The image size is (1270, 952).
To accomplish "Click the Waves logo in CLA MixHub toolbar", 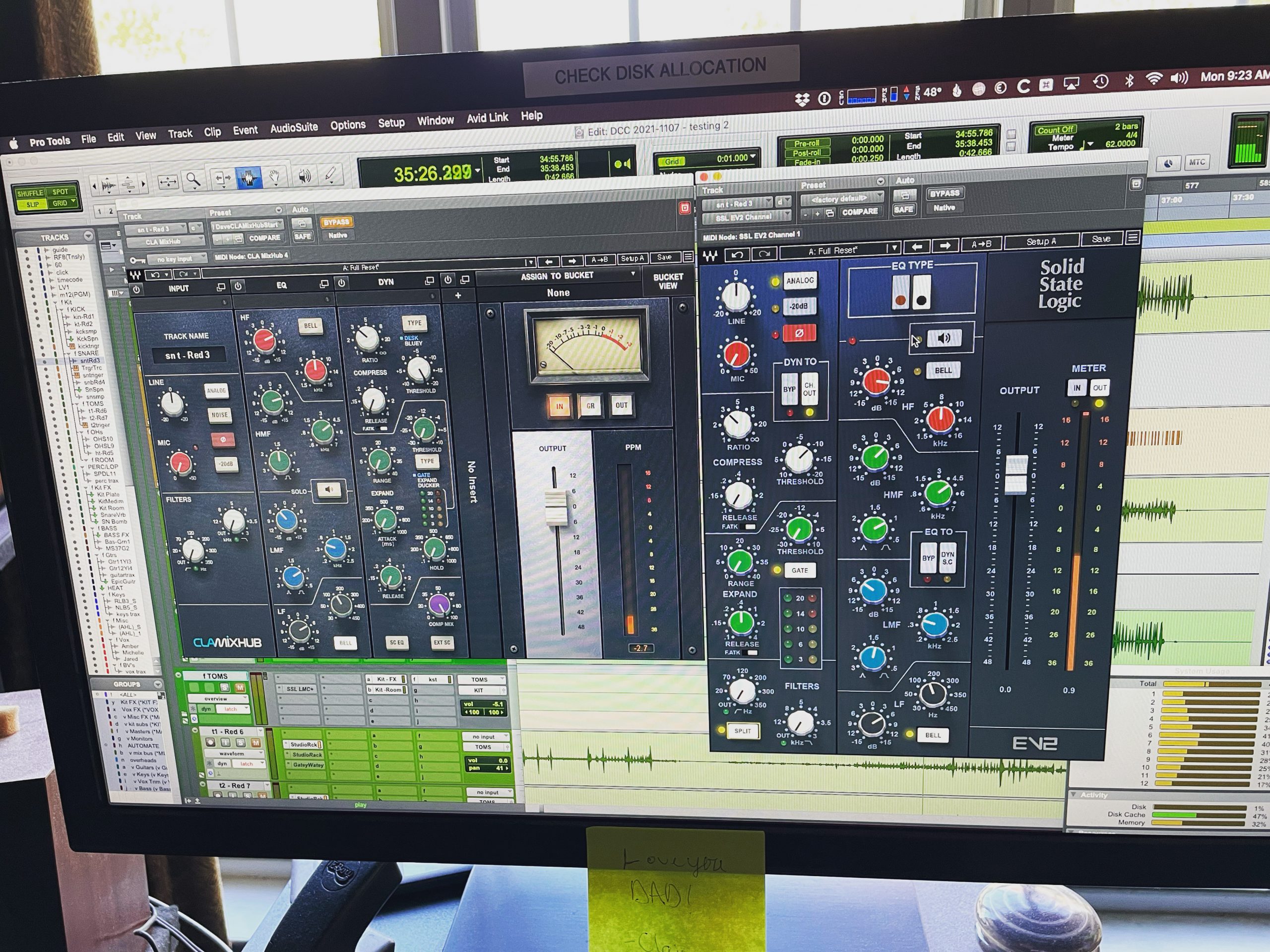I will pyautogui.click(x=135, y=277).
